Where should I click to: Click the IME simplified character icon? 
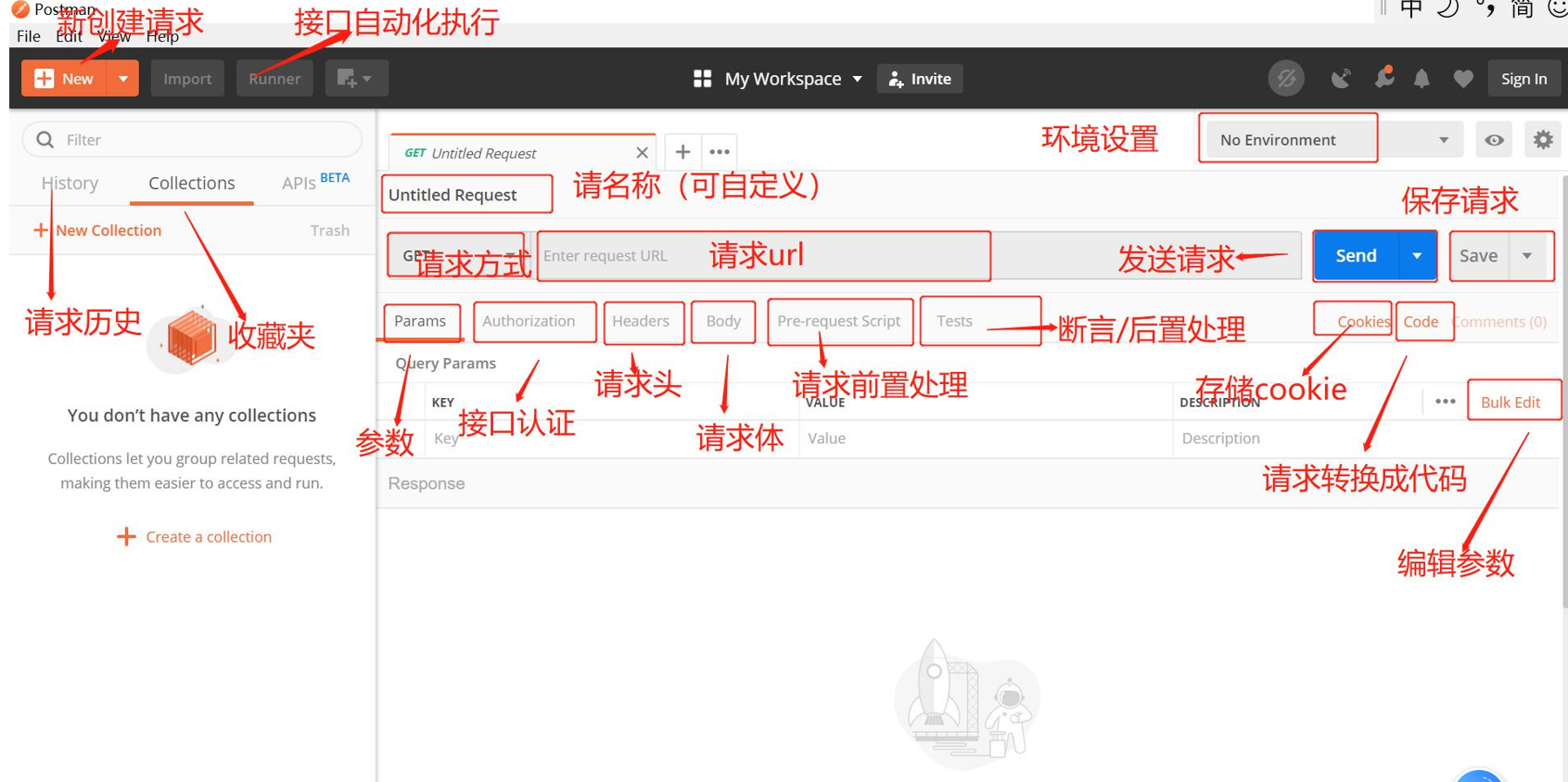point(1522,9)
